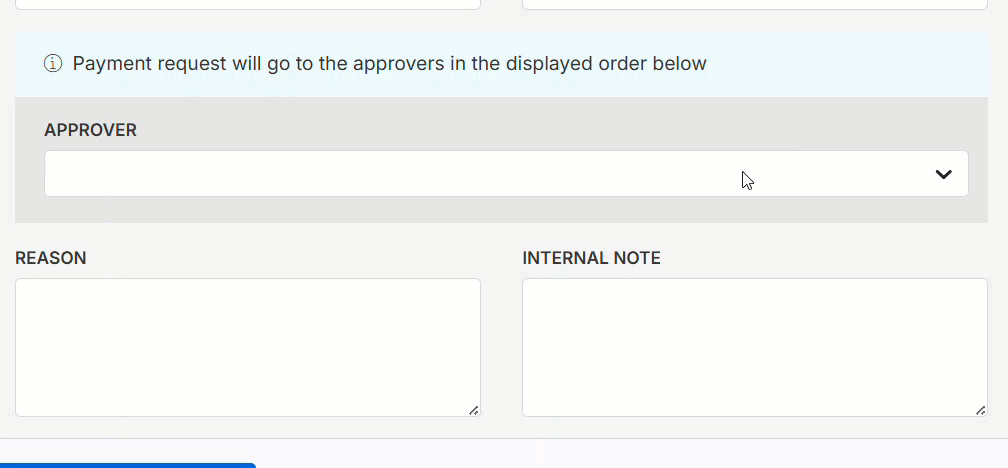1008x468 pixels.
Task: Click the REASON field label
Action: pyautogui.click(x=51, y=258)
